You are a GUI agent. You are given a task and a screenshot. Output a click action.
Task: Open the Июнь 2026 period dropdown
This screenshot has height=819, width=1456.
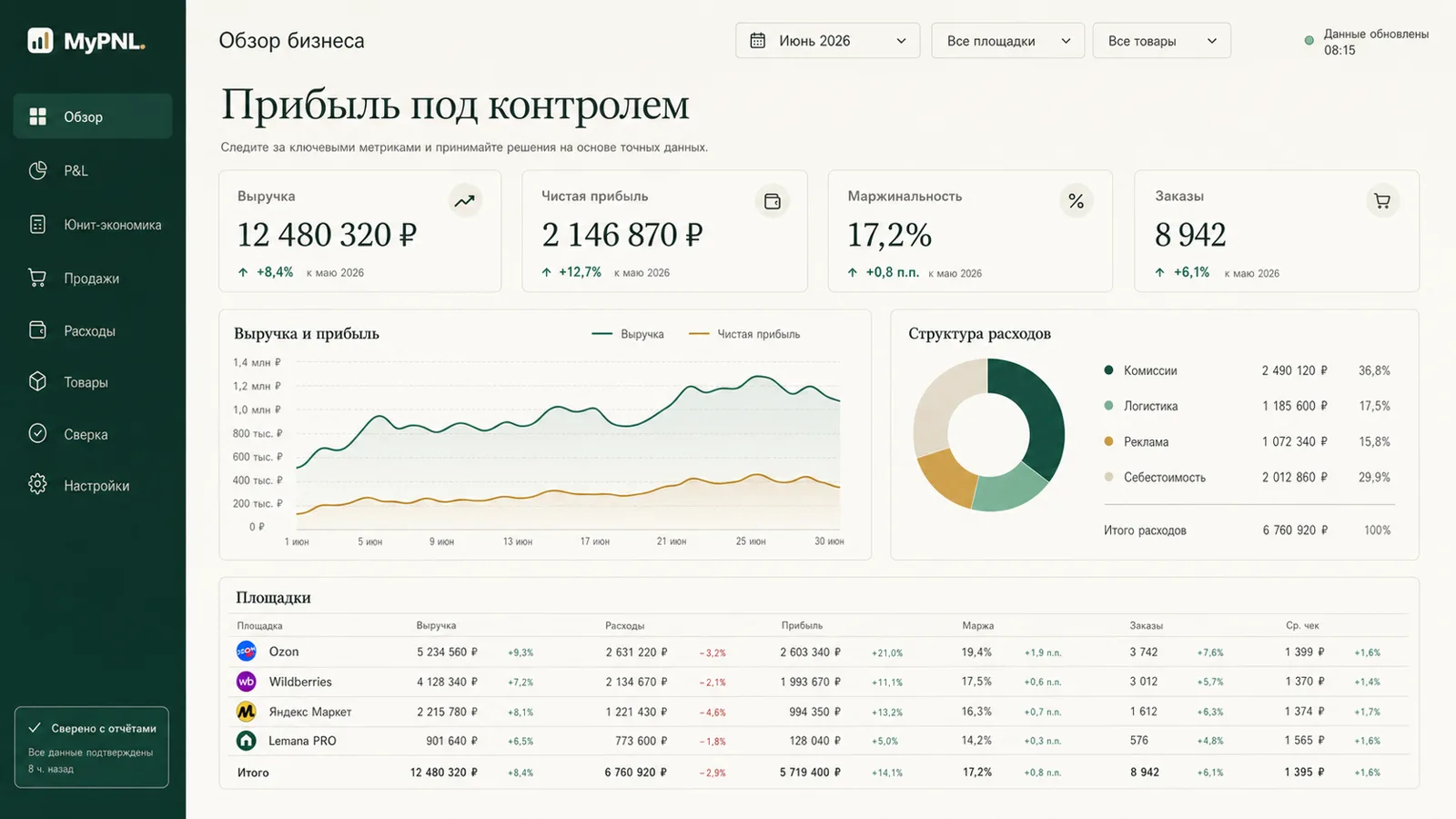(827, 41)
